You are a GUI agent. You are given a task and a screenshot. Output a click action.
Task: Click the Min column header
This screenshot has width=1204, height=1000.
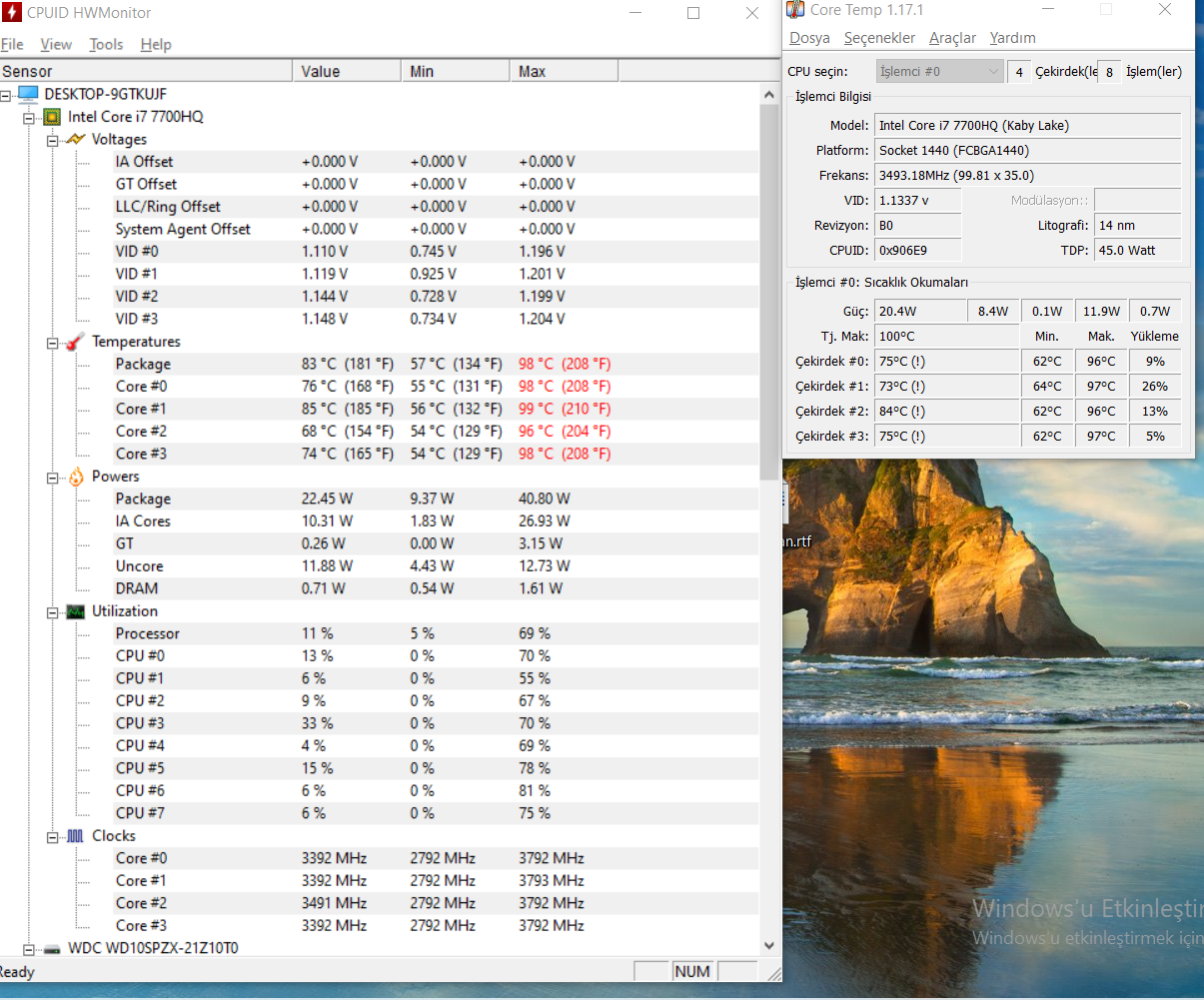pos(456,71)
